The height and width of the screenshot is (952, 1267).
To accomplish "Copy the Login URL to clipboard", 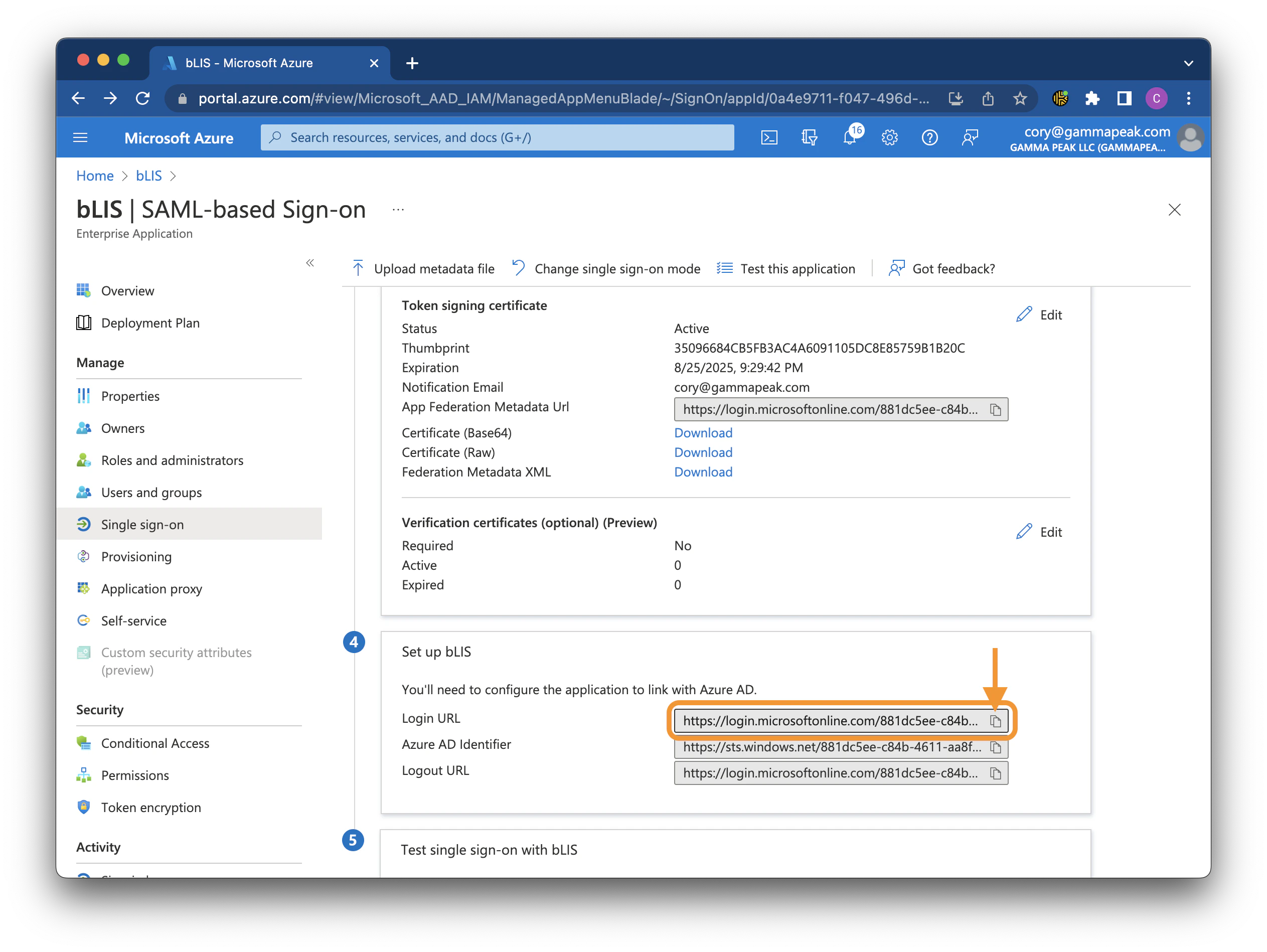I will pos(996,721).
